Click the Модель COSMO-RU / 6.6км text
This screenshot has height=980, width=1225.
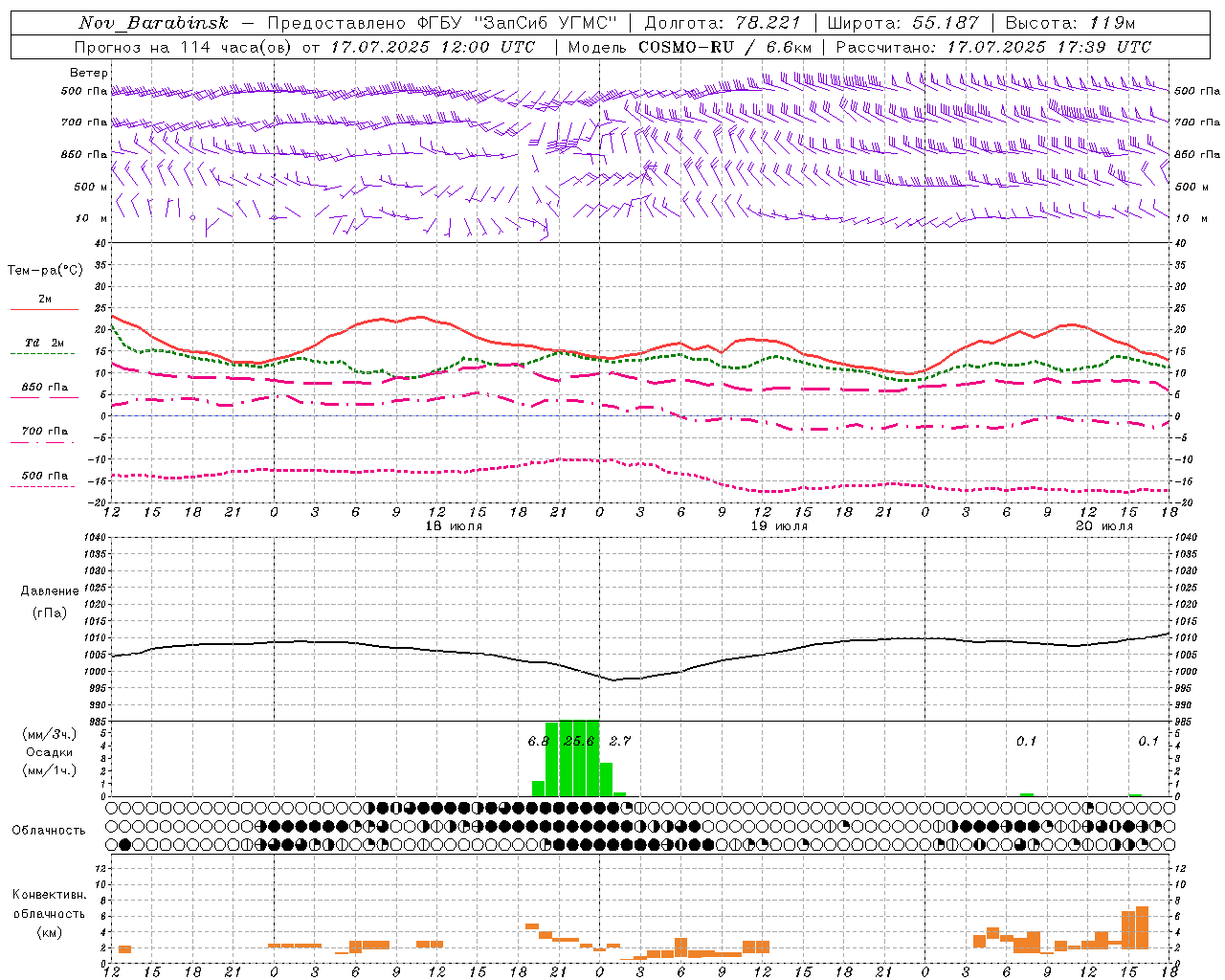click(x=689, y=47)
